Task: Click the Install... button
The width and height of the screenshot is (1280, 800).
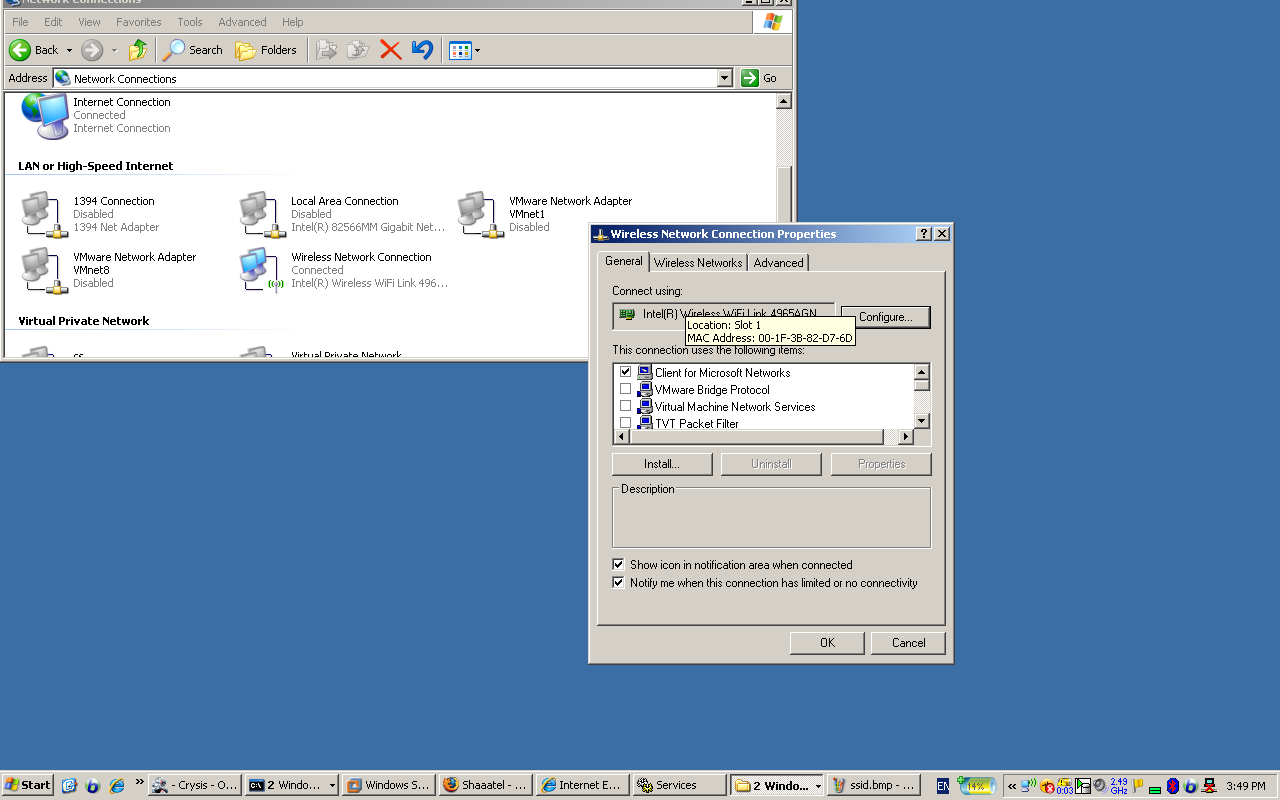Action: click(x=662, y=464)
